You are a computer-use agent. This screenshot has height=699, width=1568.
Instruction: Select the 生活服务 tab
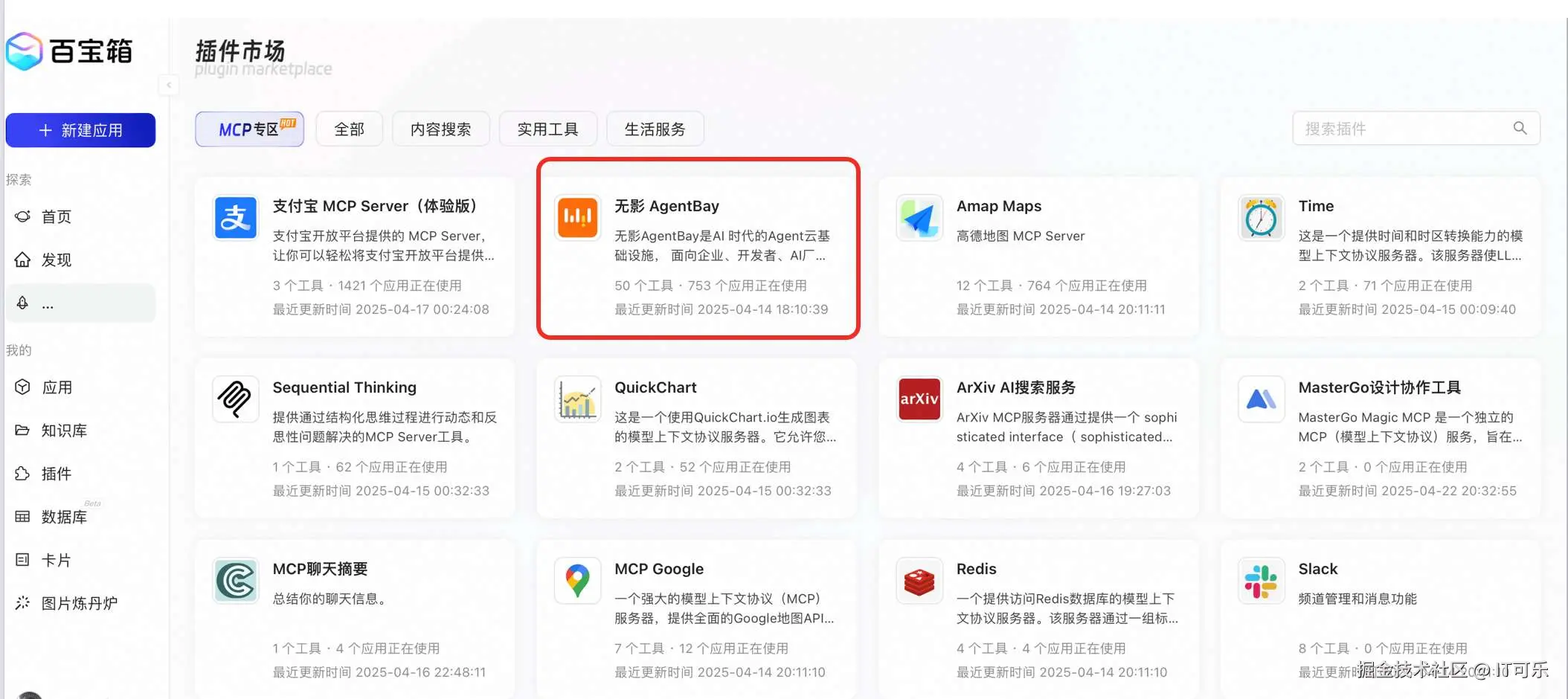655,129
